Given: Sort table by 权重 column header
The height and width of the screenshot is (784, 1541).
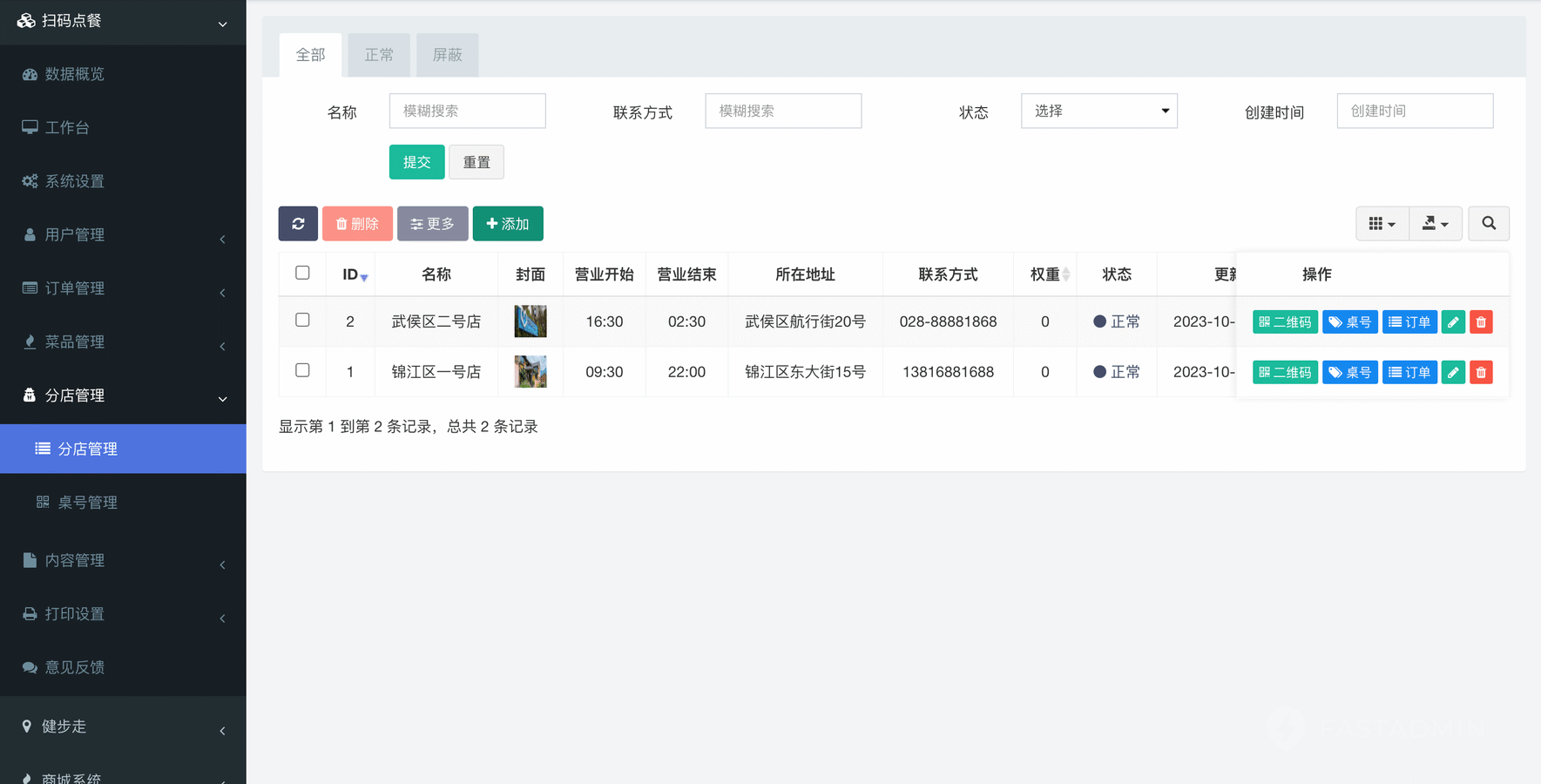Looking at the screenshot, I should pyautogui.click(x=1045, y=274).
